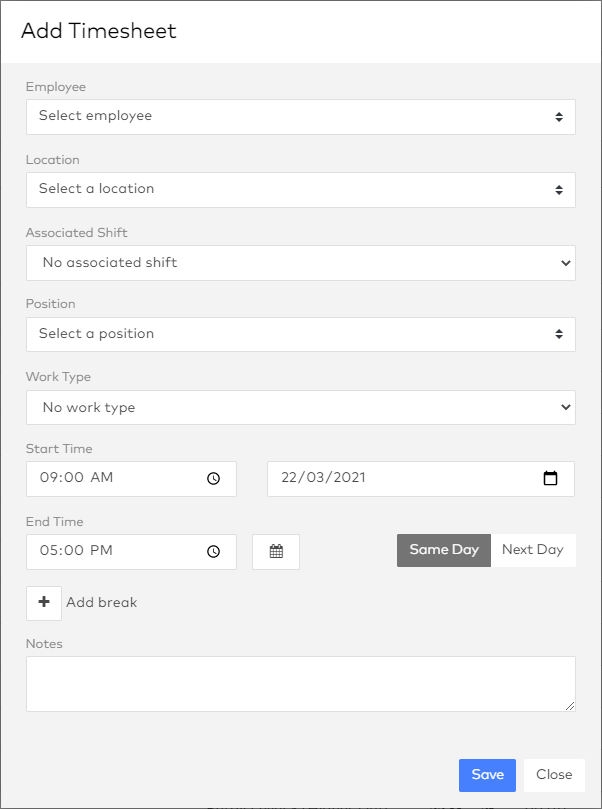This screenshot has width=602, height=809.
Task: Click the stepper arrows on the Employee selector
Action: pos(561,117)
